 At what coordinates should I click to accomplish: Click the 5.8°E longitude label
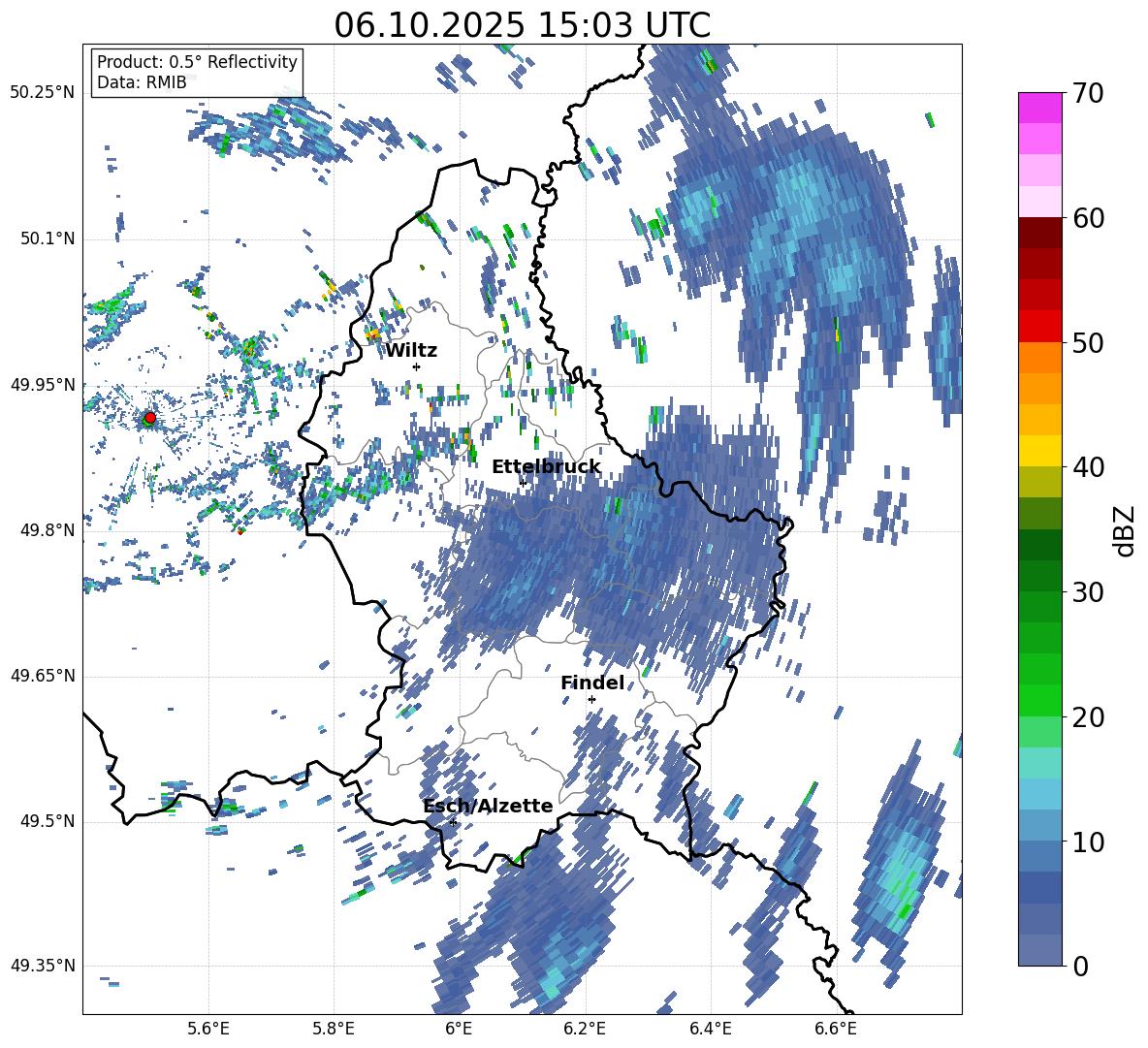[x=334, y=1030]
